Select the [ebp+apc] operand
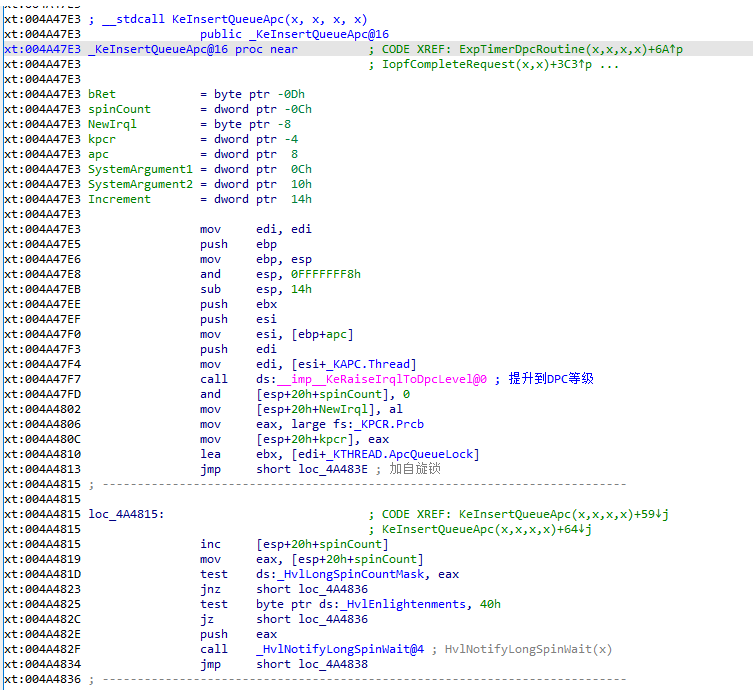The width and height of the screenshot is (753, 698). click(322, 334)
